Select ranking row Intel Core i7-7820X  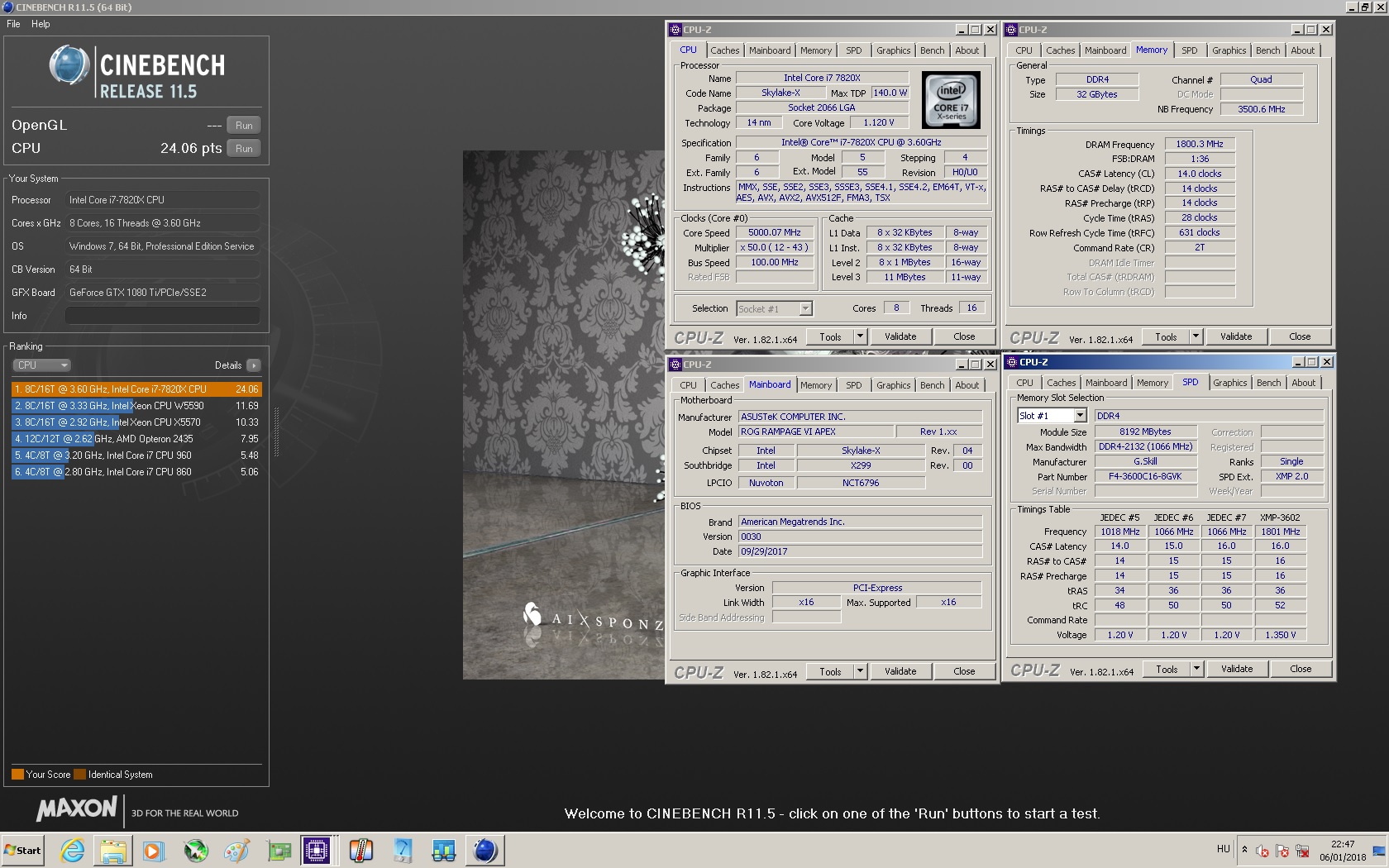pyautogui.click(x=136, y=389)
